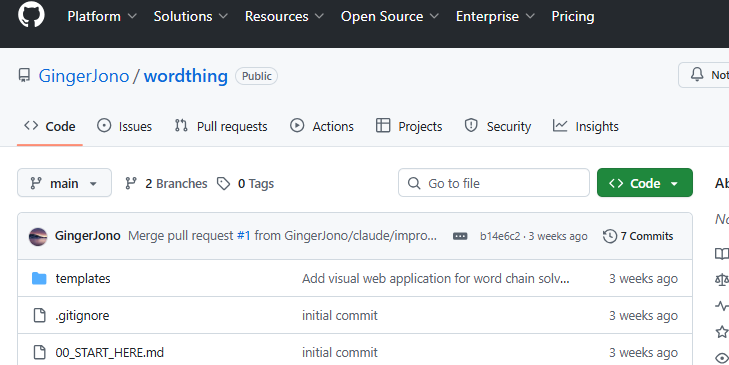
Task: Expand the Enterprise menu
Action: coord(495,16)
